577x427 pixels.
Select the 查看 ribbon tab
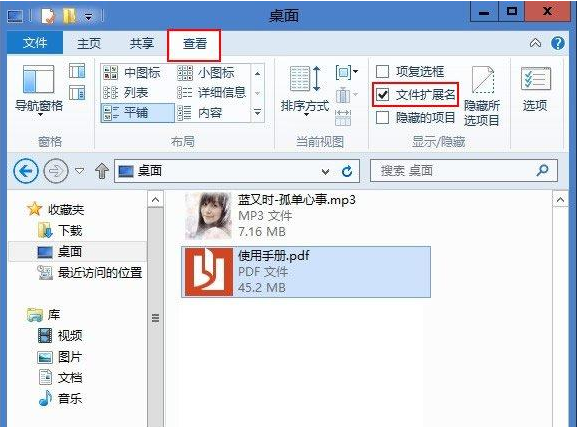[x=194, y=44]
